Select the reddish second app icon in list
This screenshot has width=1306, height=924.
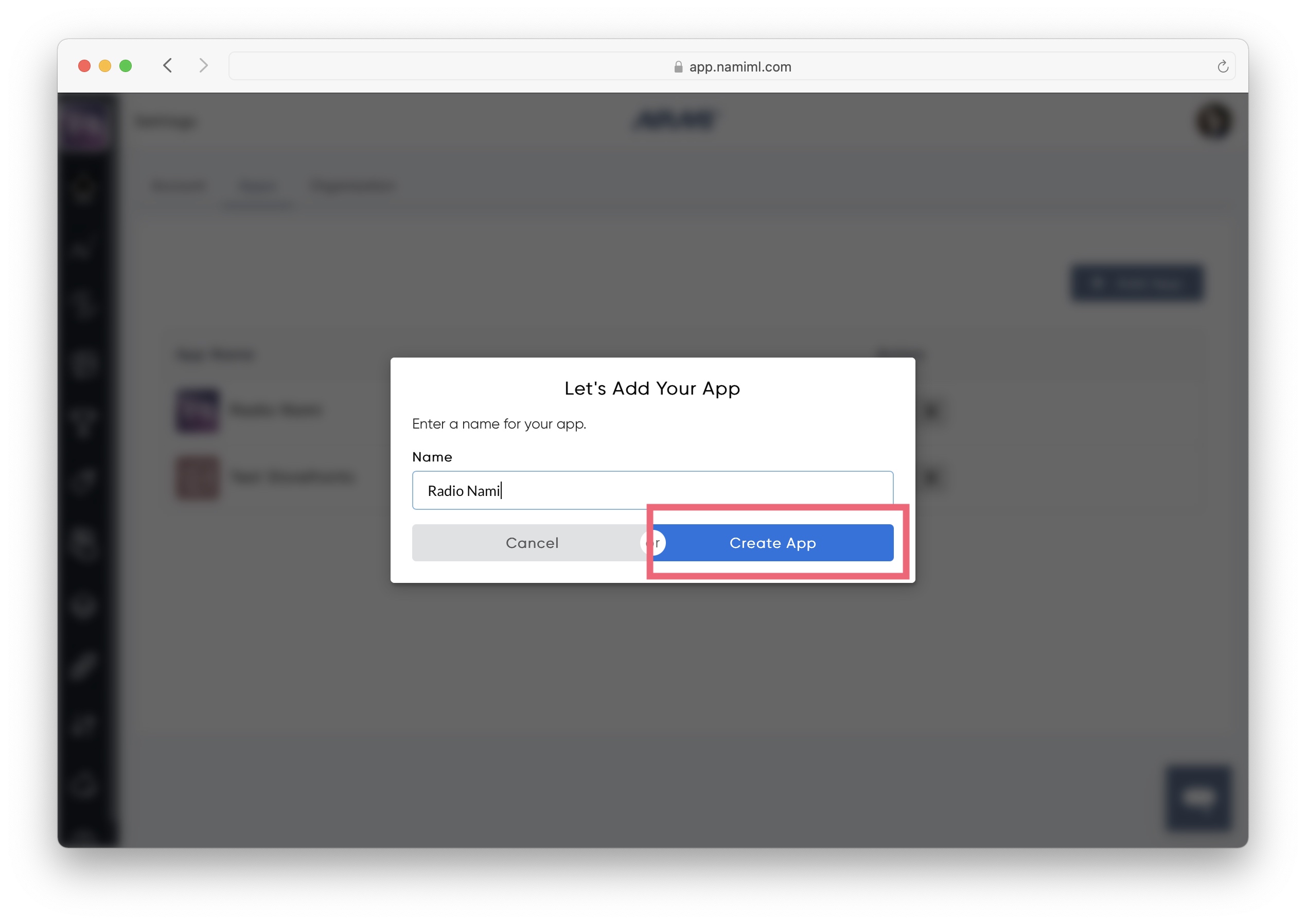coord(197,477)
